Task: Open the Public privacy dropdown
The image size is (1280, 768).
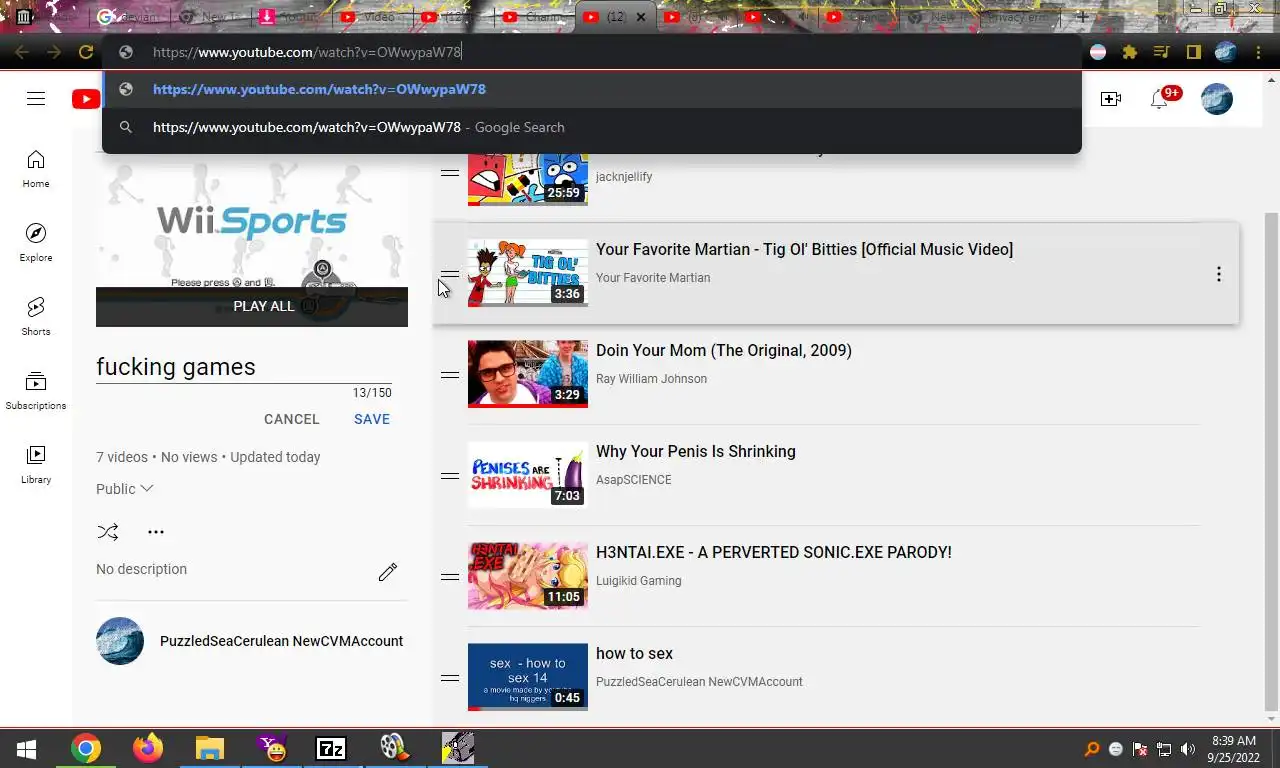Action: (x=125, y=489)
